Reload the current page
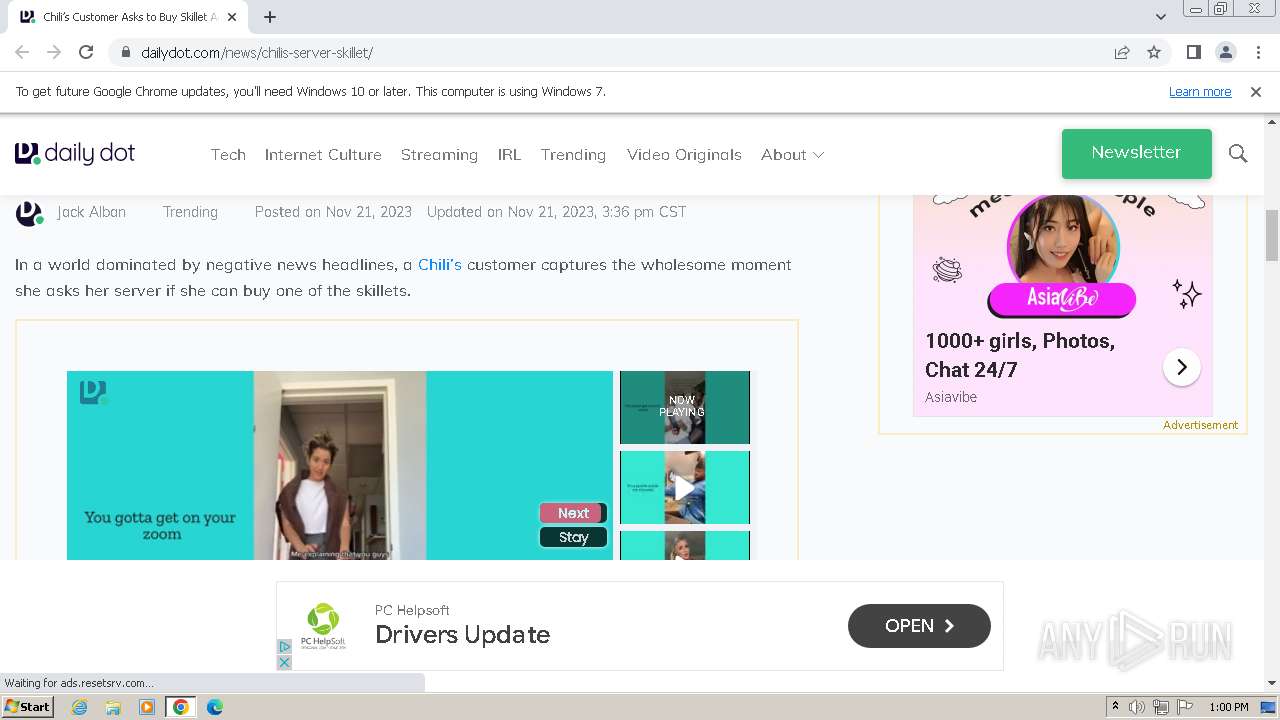 pos(86,52)
